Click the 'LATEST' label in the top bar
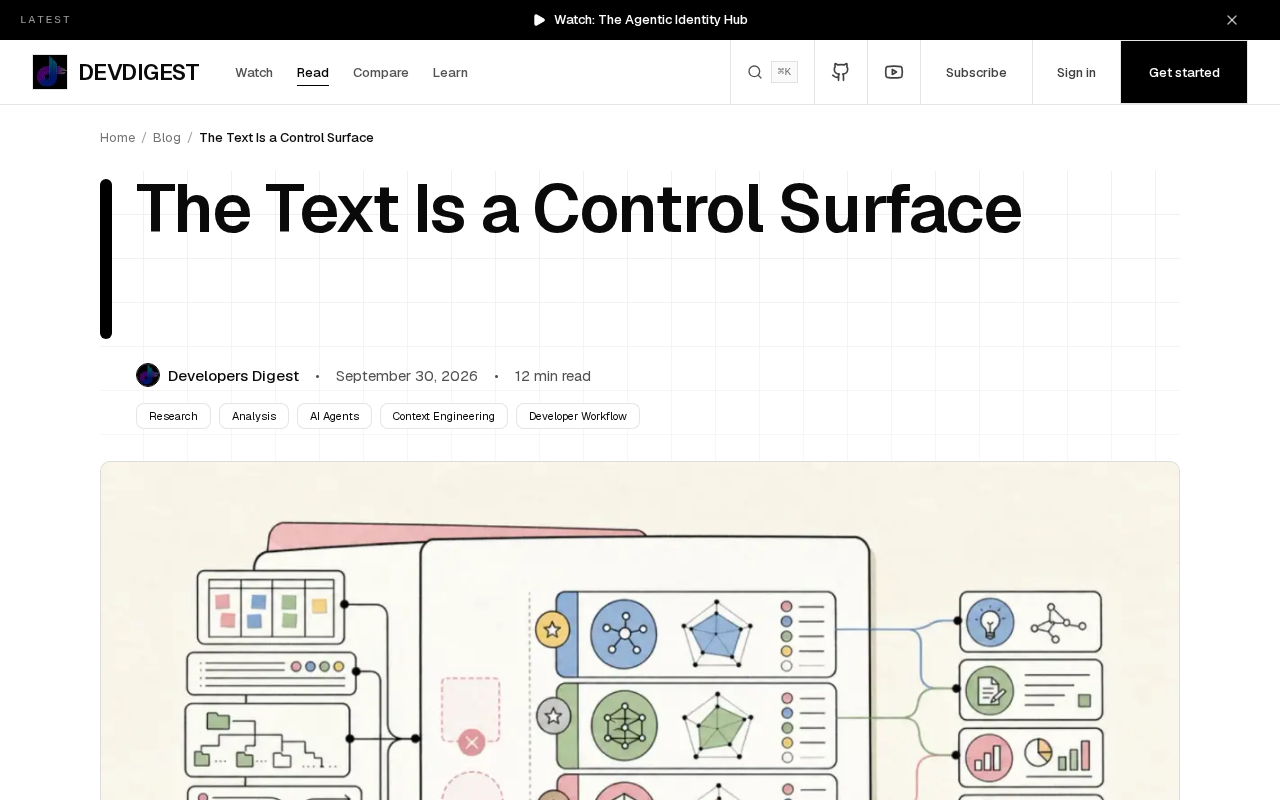This screenshot has height=800, width=1280. point(46,20)
